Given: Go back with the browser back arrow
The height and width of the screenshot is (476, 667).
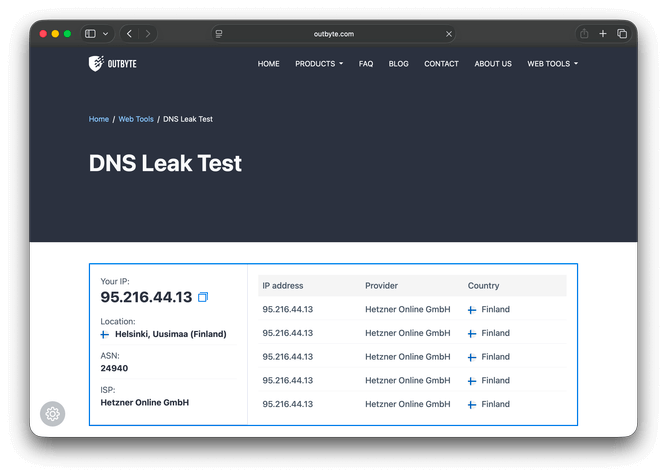Looking at the screenshot, I should click(129, 34).
